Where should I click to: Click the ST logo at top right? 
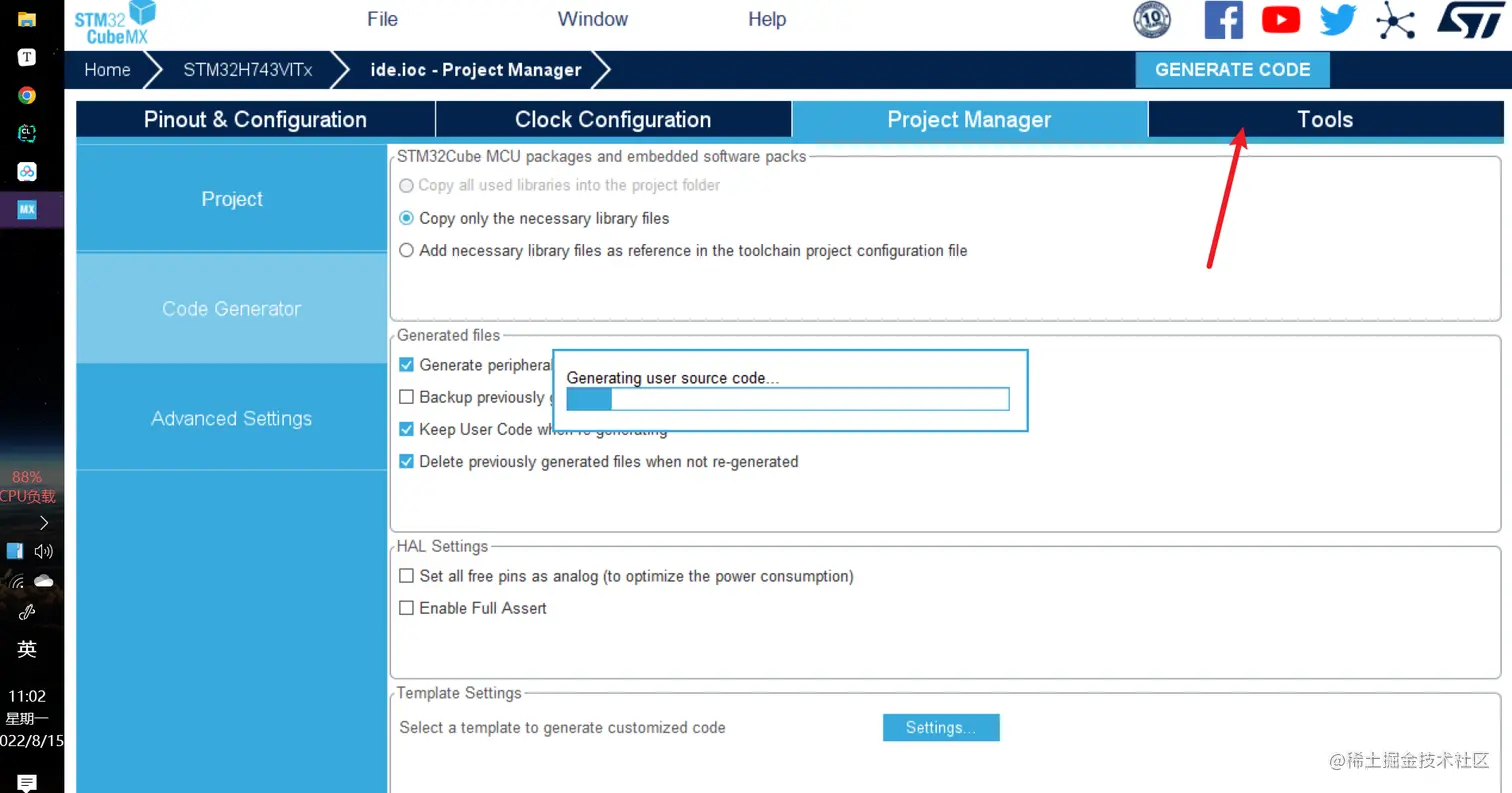[x=1470, y=20]
